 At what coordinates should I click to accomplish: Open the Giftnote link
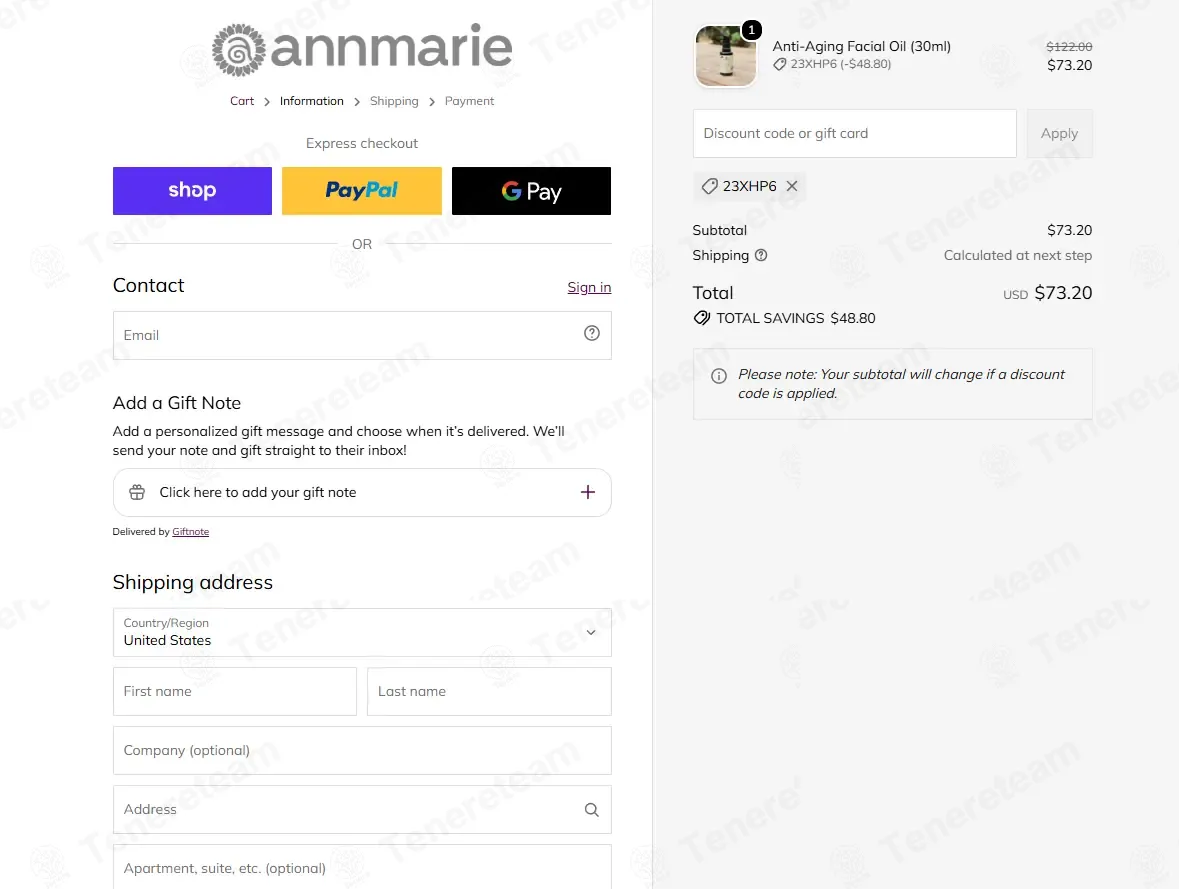[190, 532]
